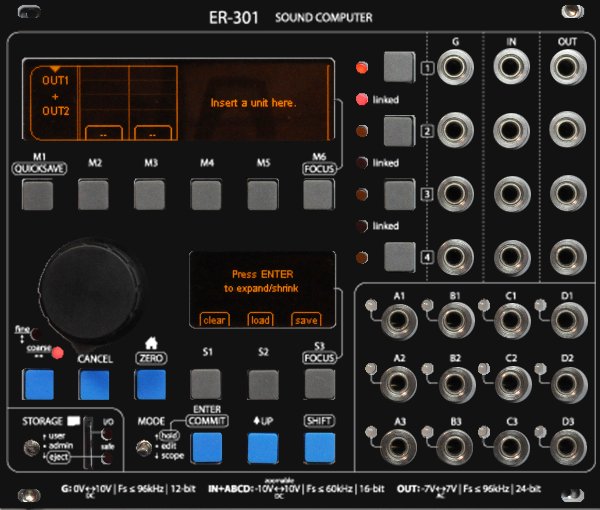Click the B1 input jack

point(455,321)
